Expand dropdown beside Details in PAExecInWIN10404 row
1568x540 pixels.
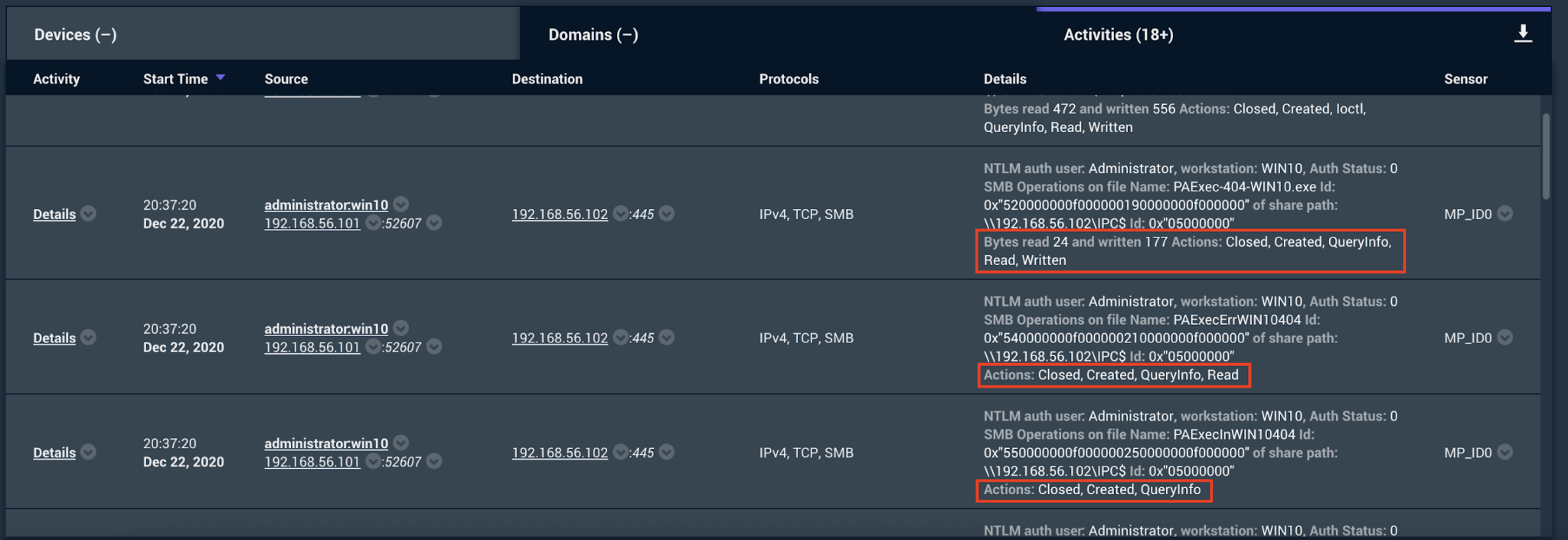coord(89,452)
